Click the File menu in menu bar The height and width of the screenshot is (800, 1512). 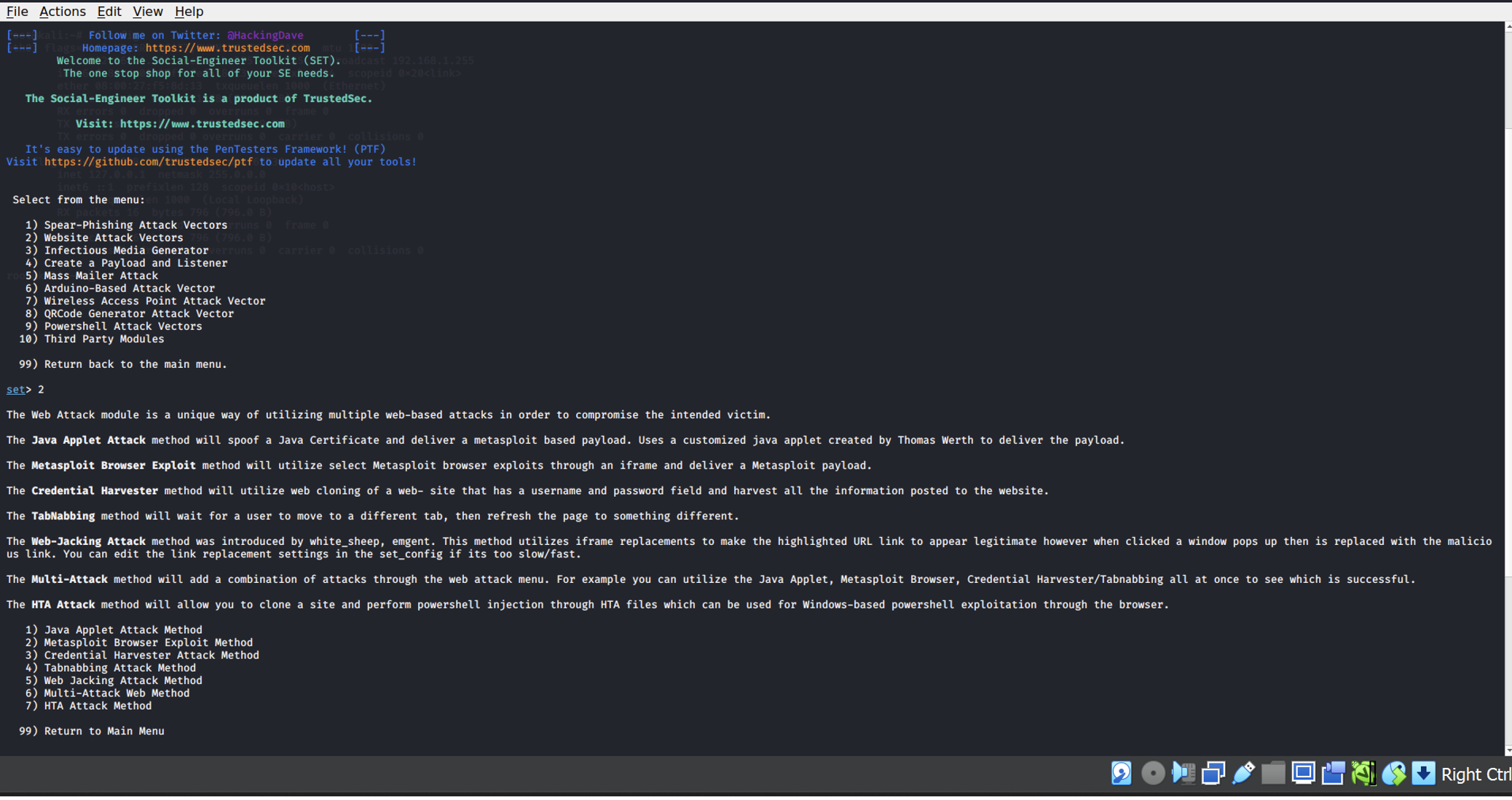click(x=16, y=11)
